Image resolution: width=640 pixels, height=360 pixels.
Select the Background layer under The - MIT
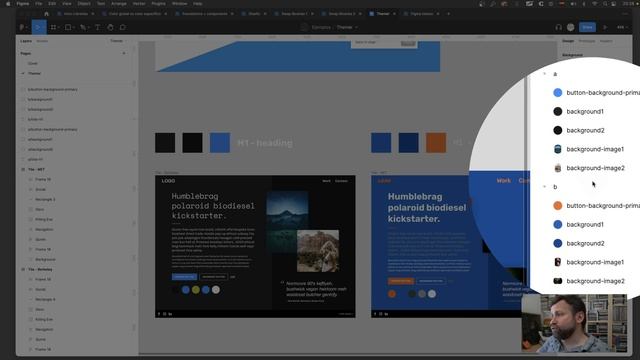45,259
